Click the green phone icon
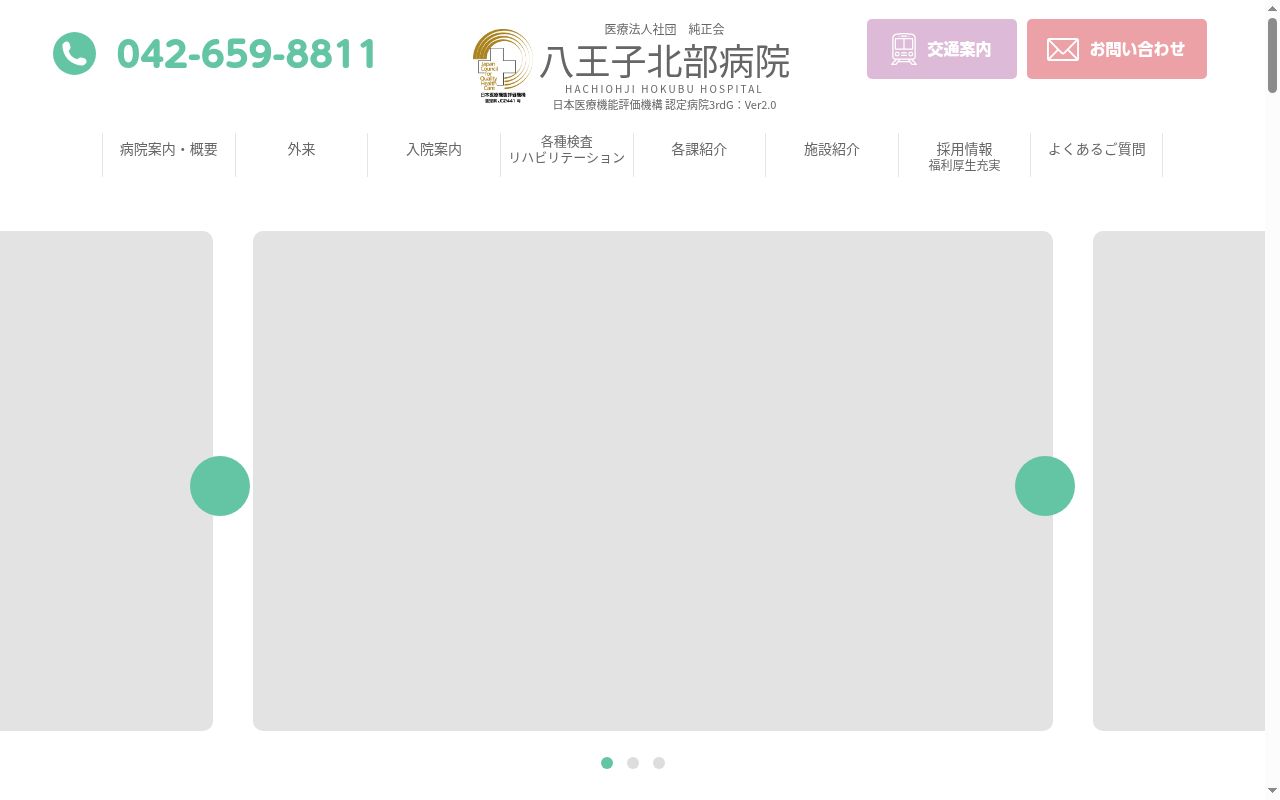1280x800 pixels. click(x=75, y=53)
